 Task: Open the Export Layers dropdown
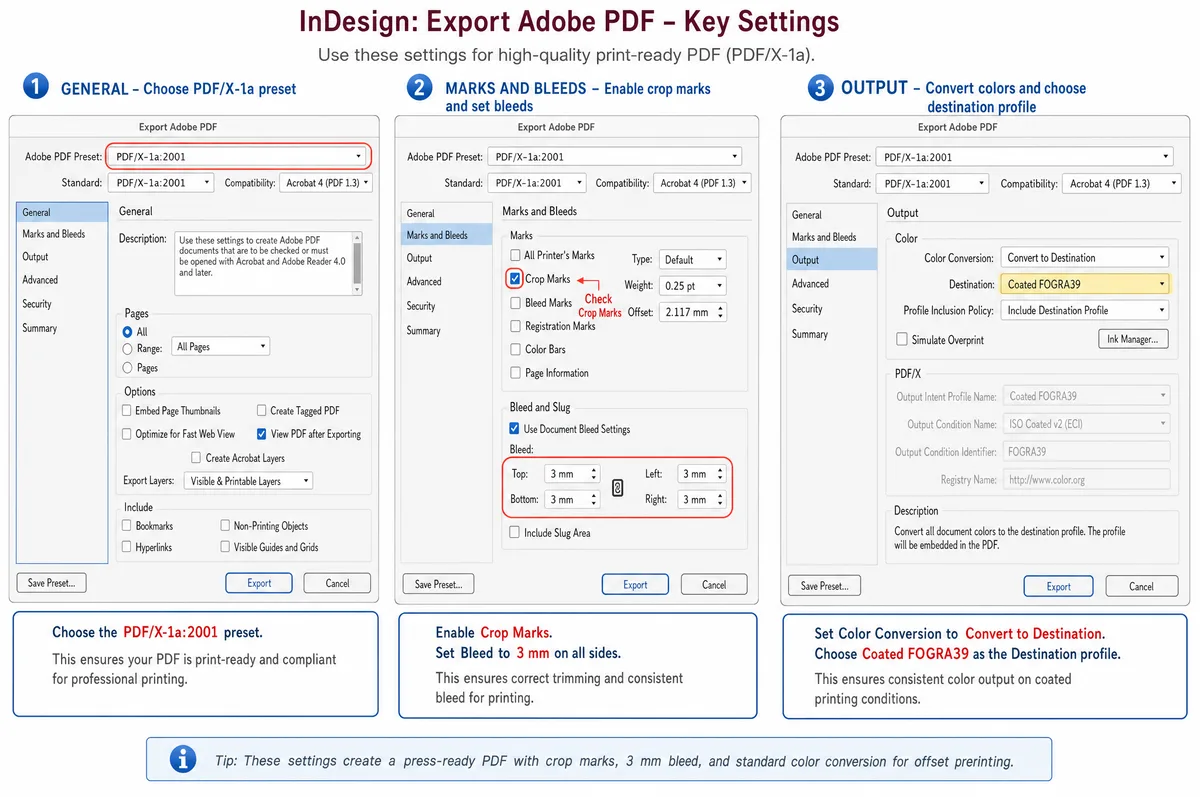pyautogui.click(x=248, y=481)
